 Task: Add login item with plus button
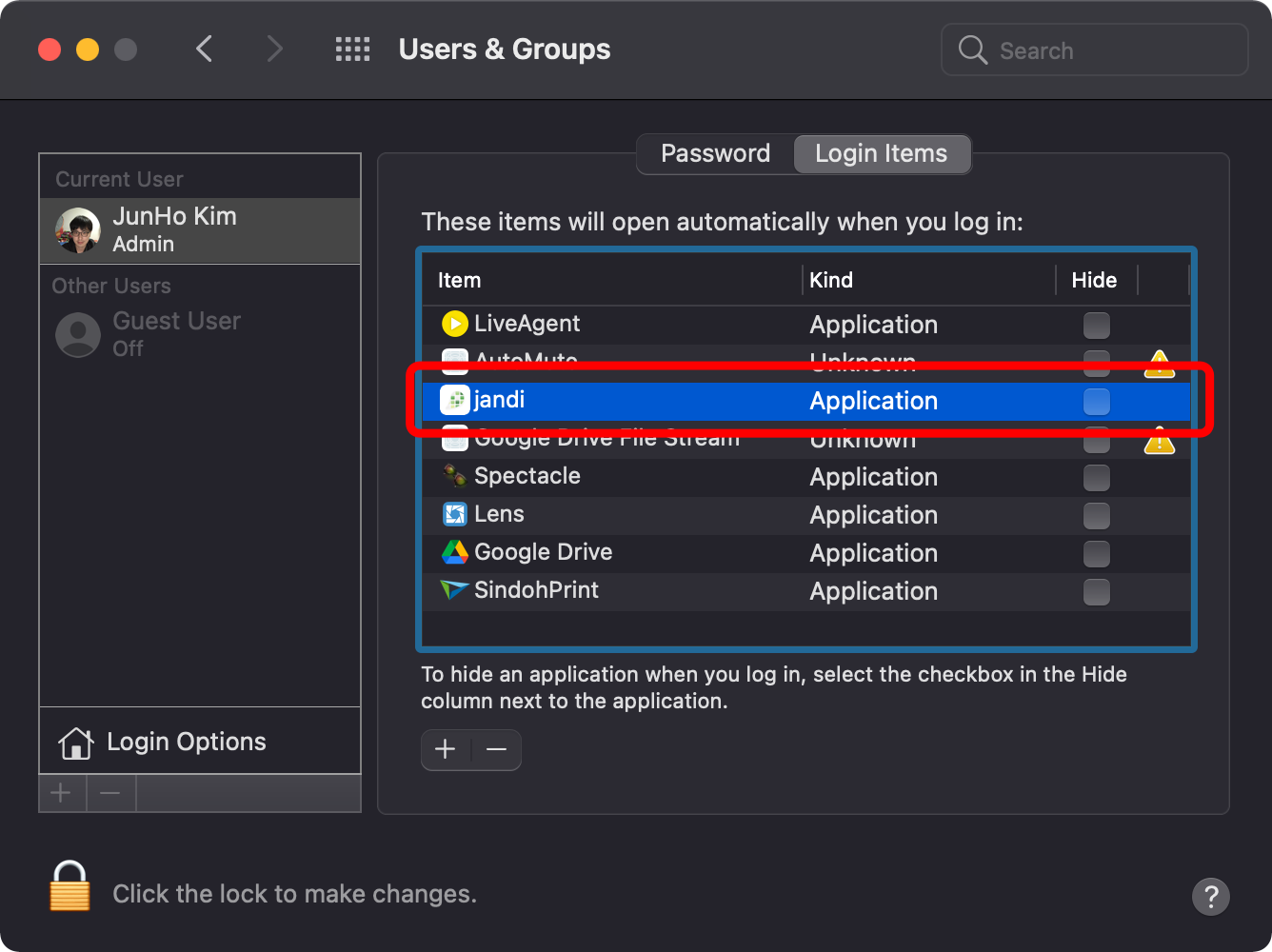click(x=446, y=750)
